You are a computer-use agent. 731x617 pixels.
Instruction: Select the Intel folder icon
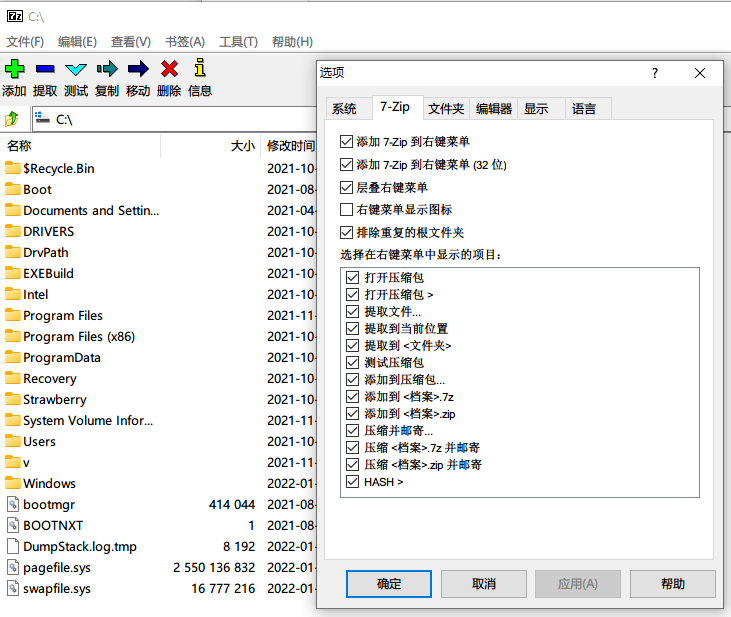(x=13, y=294)
